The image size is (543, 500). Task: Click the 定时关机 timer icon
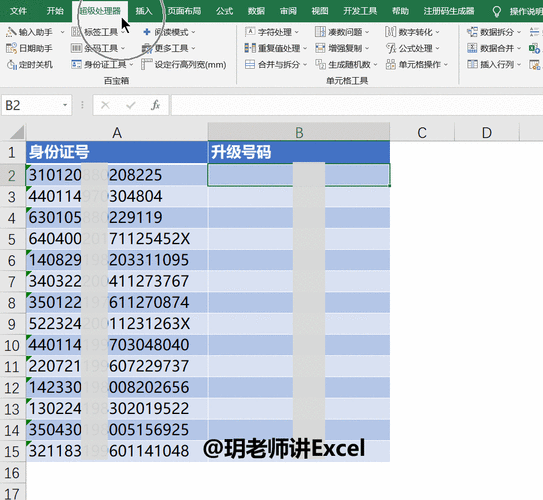coord(11,64)
